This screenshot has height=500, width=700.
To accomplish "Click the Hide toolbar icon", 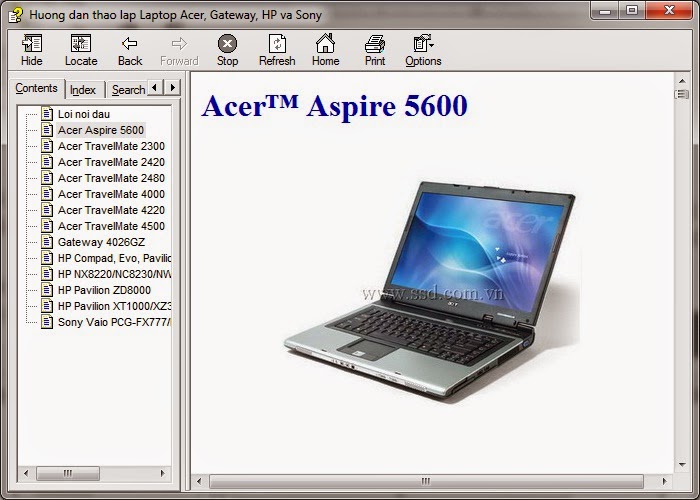I will (32, 44).
